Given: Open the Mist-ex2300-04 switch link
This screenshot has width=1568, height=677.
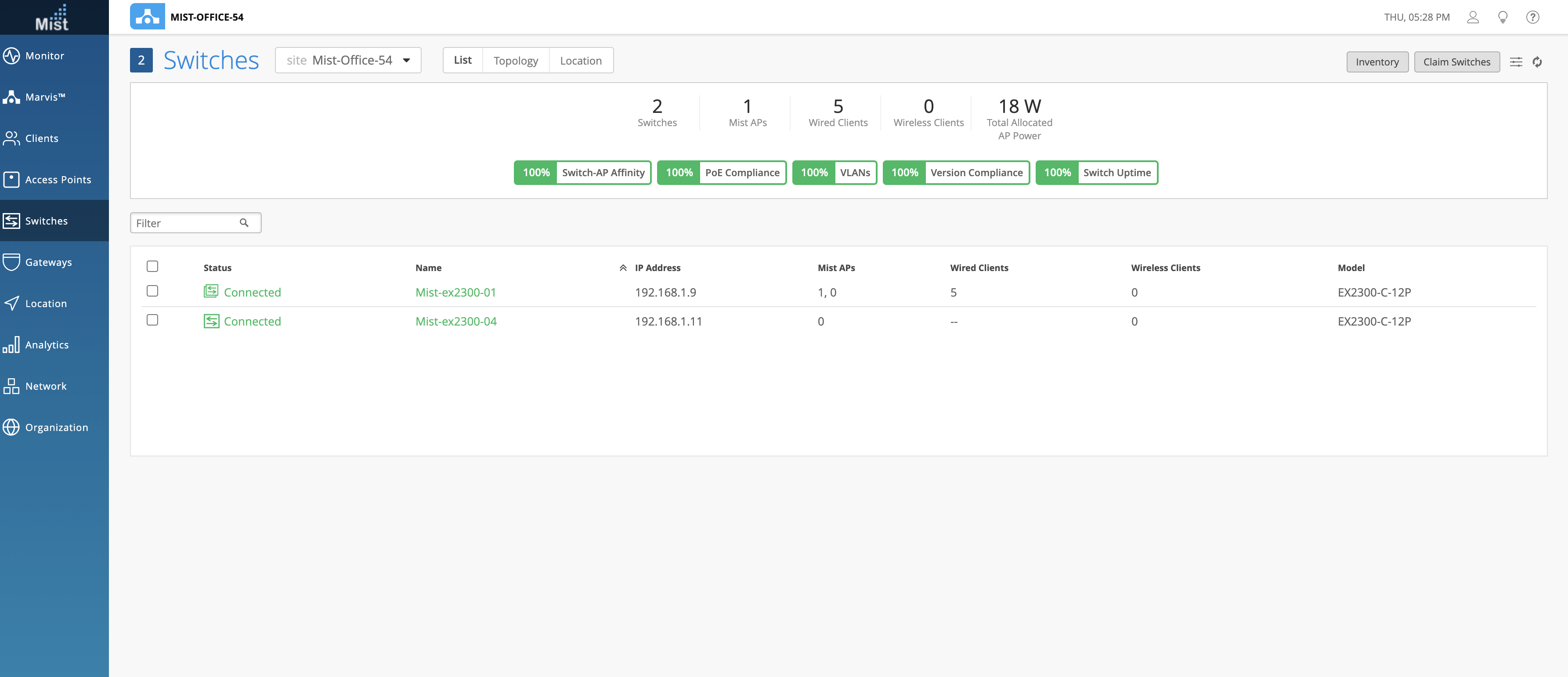Looking at the screenshot, I should (x=456, y=322).
